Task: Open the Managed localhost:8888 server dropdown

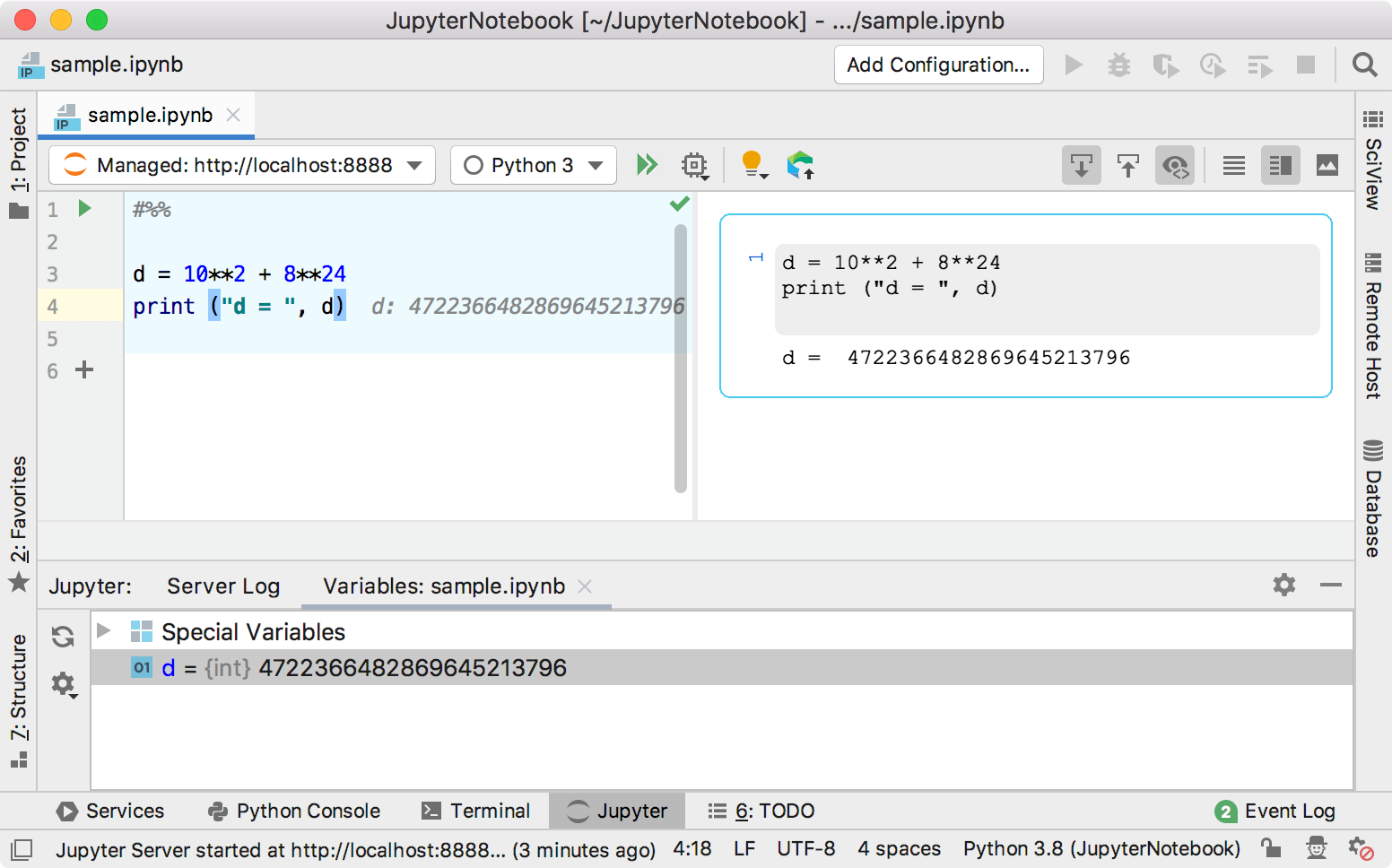Action: pyautogui.click(x=242, y=165)
